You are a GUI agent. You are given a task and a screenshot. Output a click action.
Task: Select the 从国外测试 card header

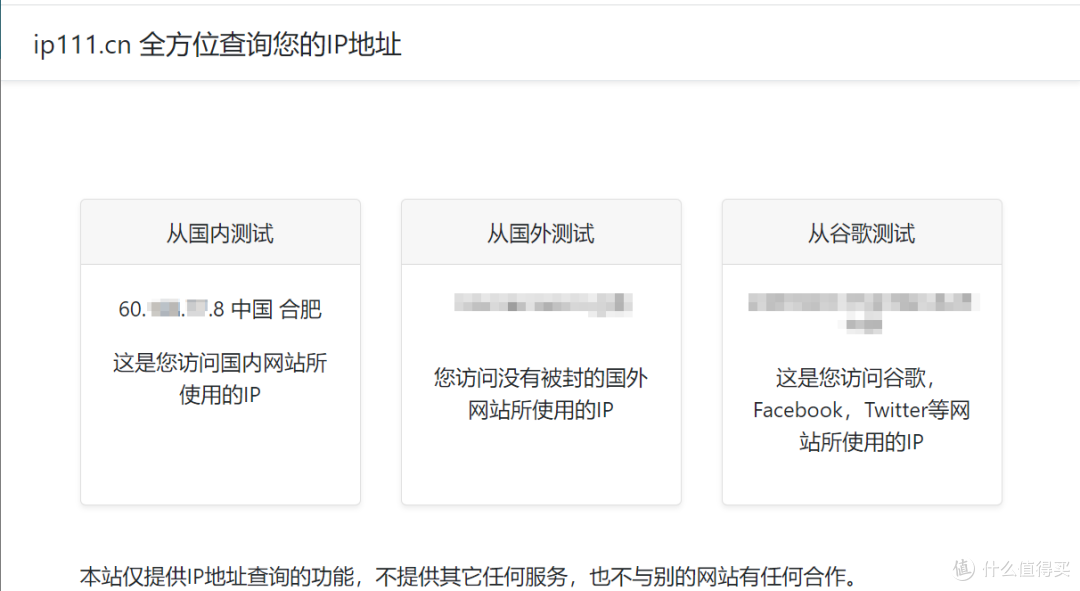(540, 232)
